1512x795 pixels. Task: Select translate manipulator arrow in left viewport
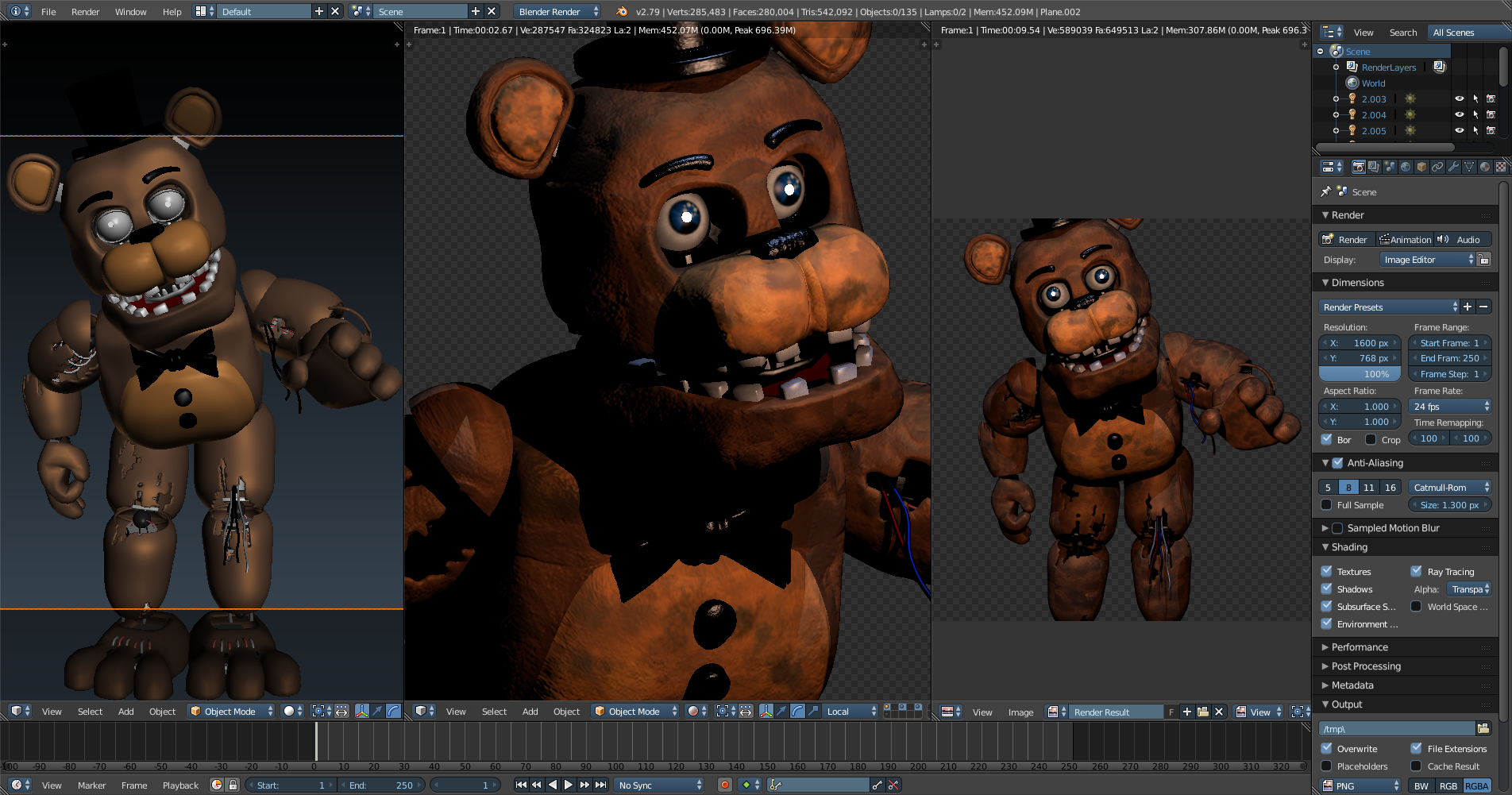point(378,711)
